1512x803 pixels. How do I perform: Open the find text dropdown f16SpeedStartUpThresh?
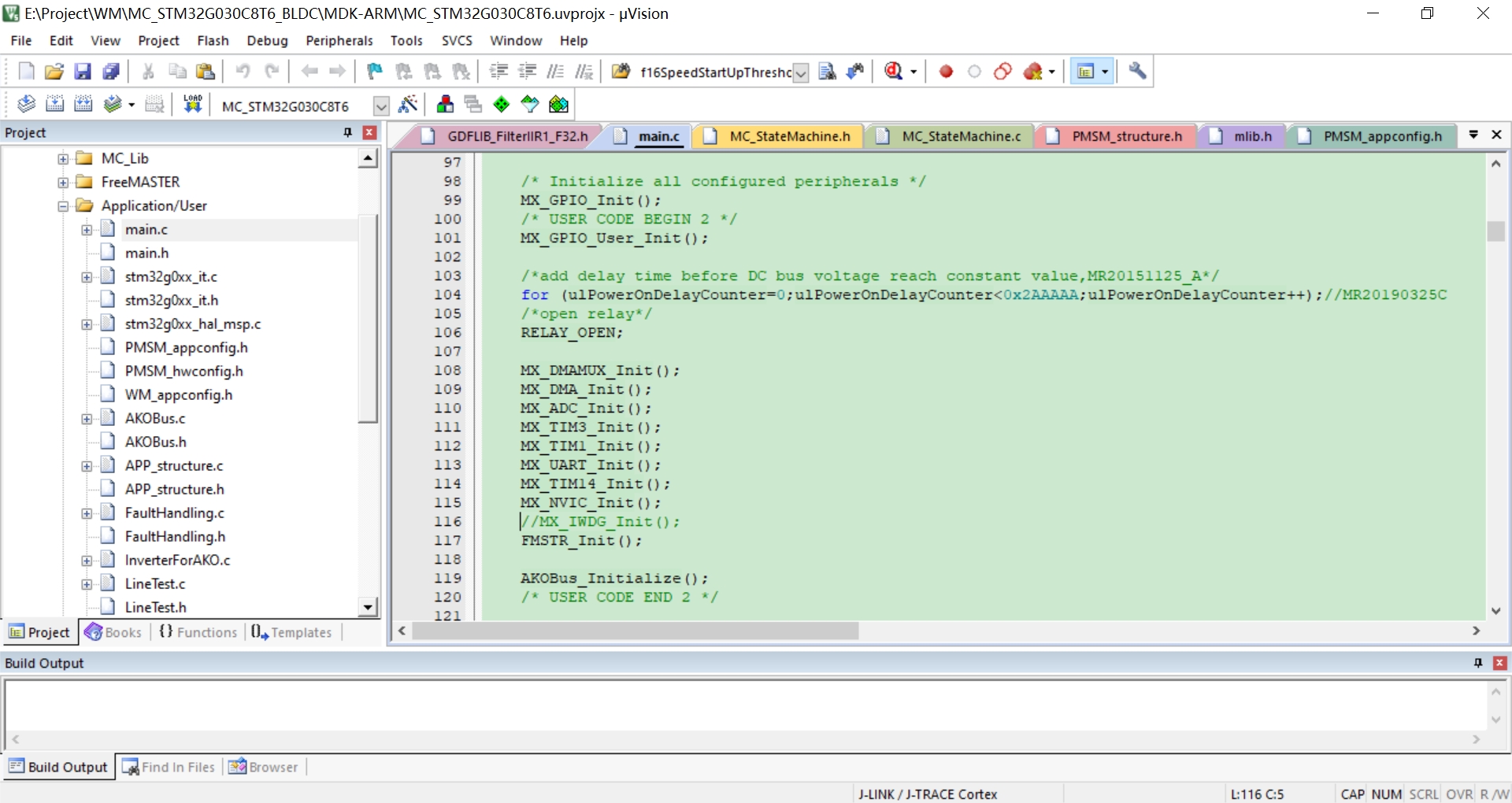(801, 72)
